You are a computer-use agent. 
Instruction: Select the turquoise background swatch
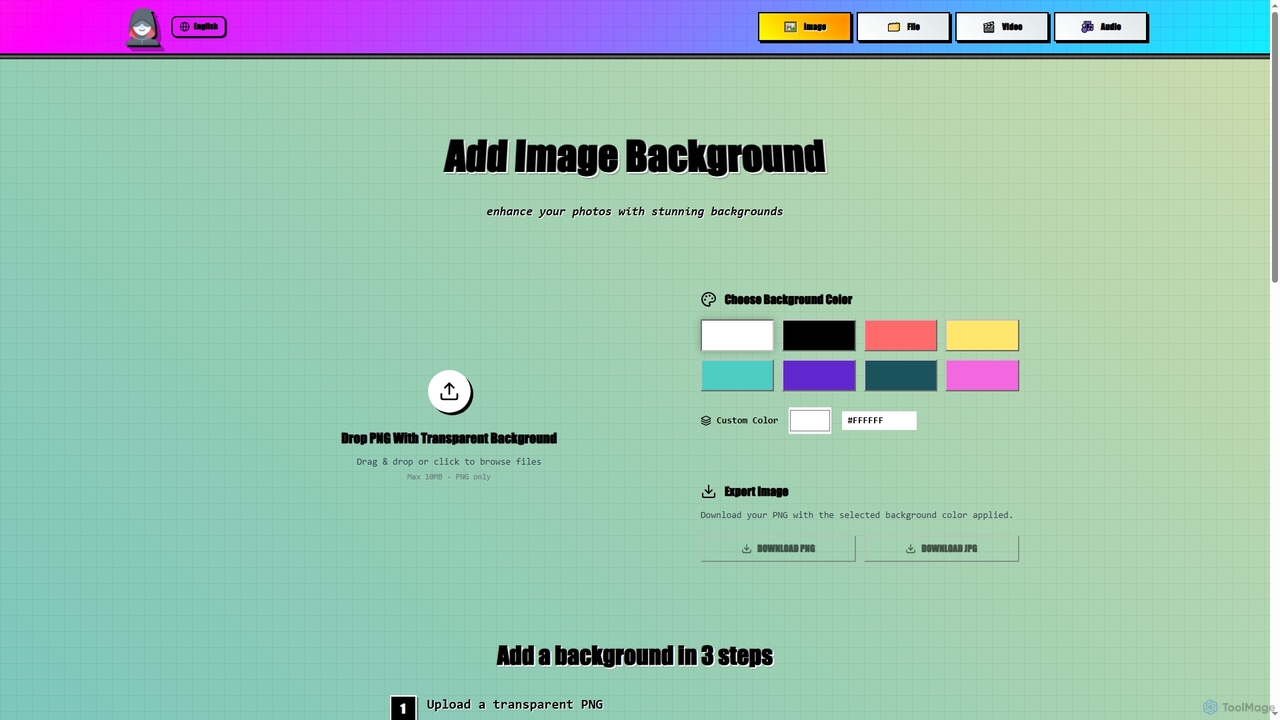pyautogui.click(x=737, y=376)
